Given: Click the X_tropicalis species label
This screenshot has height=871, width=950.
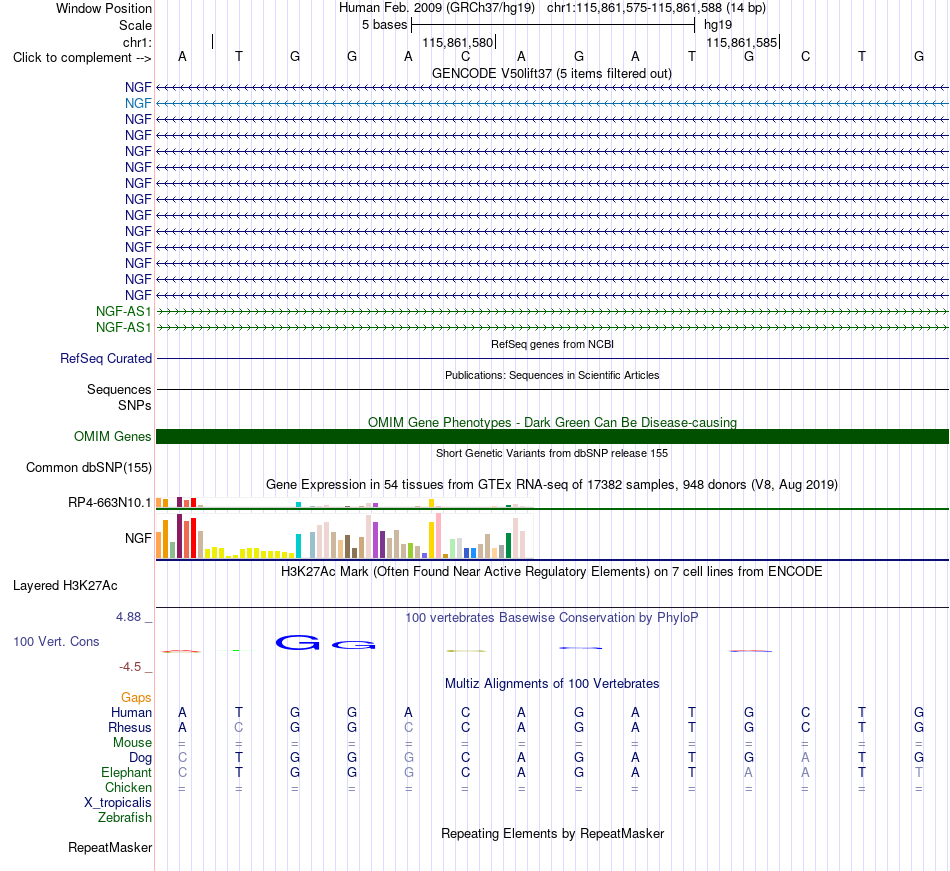Looking at the screenshot, I should [118, 803].
